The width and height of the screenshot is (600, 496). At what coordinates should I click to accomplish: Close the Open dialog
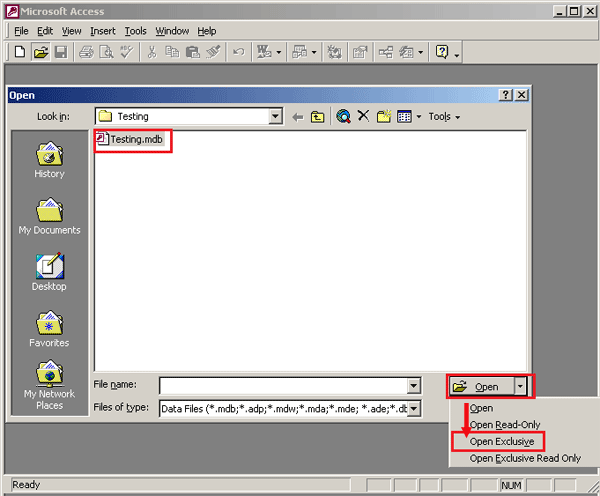521,95
